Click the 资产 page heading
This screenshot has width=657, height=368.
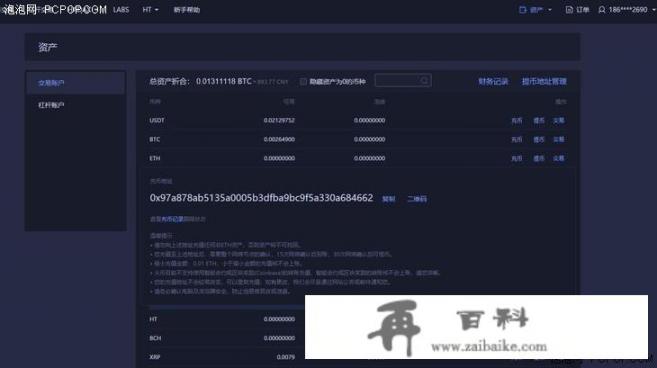[48, 47]
